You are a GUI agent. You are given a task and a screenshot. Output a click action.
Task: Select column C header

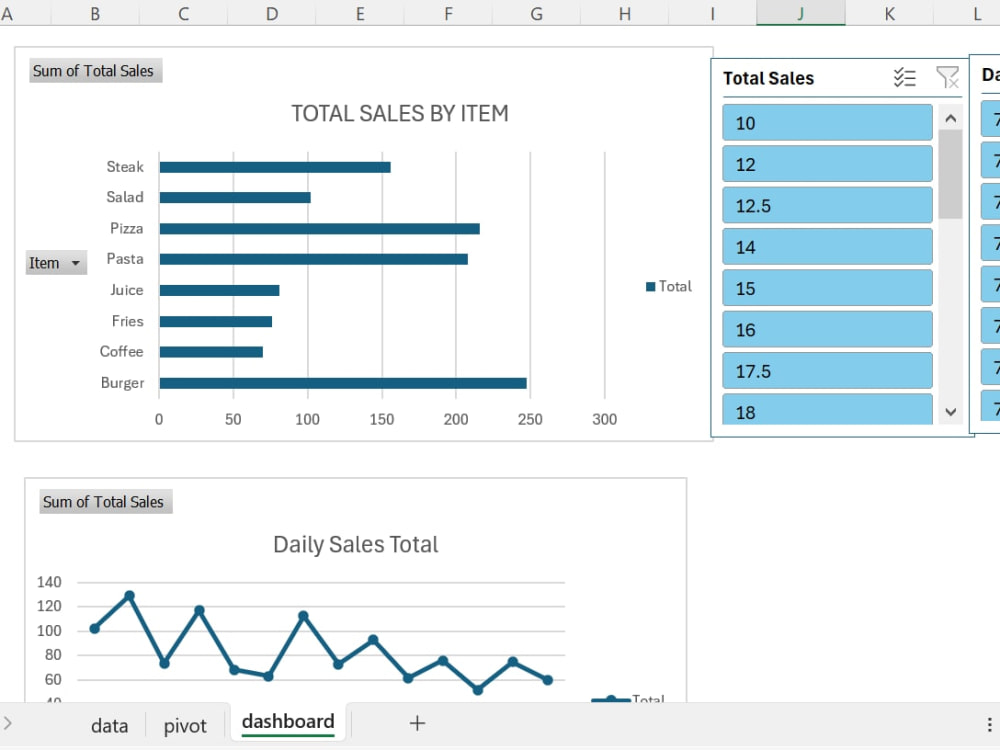183,13
